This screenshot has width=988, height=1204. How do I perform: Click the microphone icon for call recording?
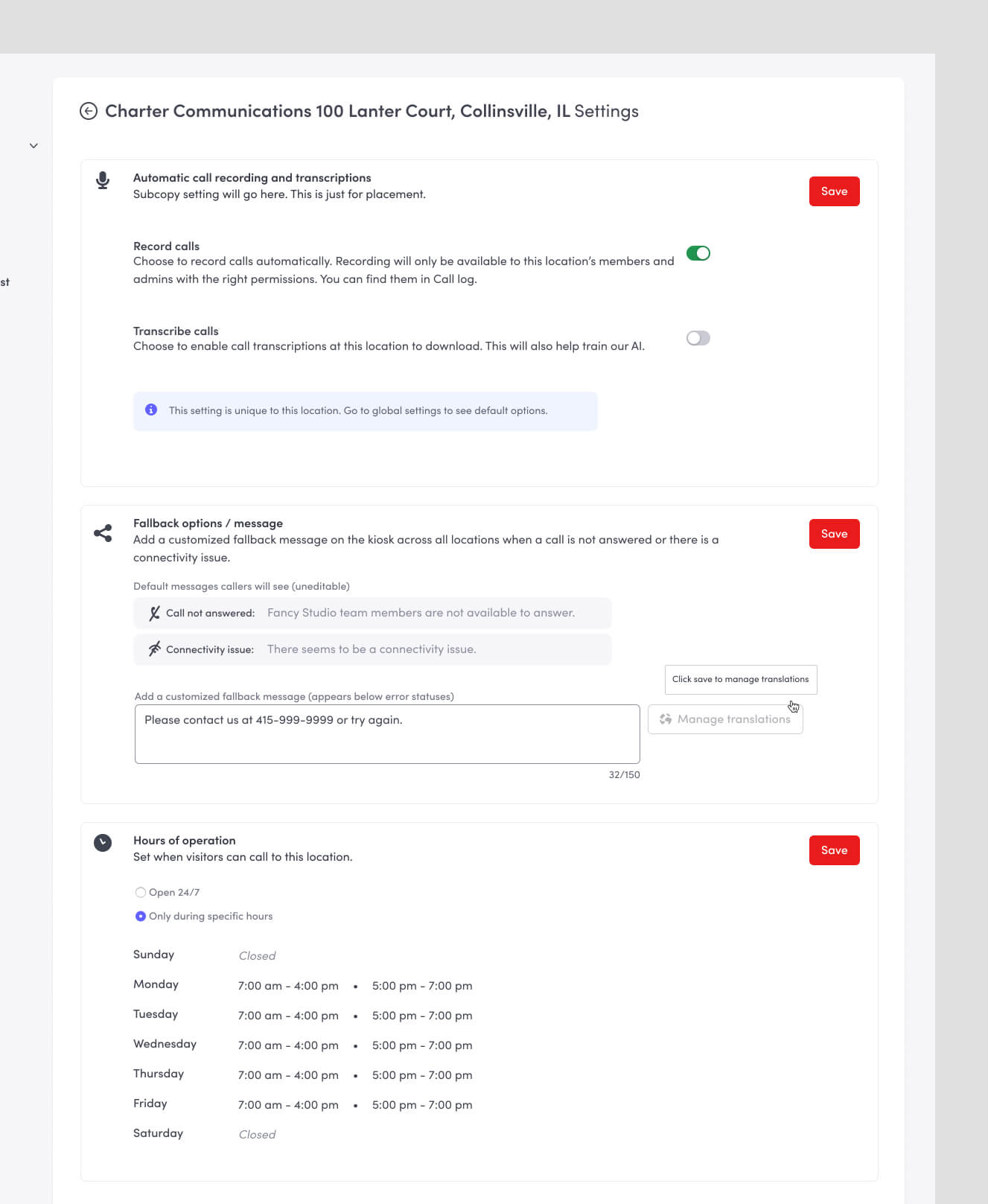pyautogui.click(x=103, y=180)
